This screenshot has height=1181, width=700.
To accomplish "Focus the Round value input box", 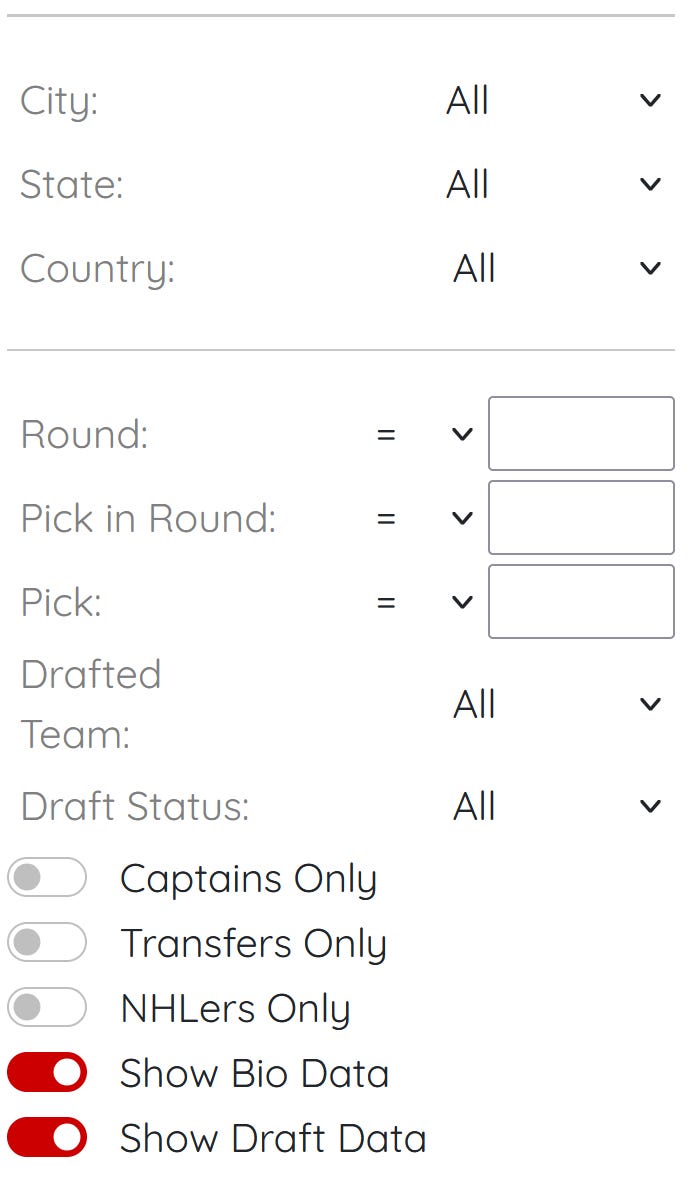I will click(581, 434).
